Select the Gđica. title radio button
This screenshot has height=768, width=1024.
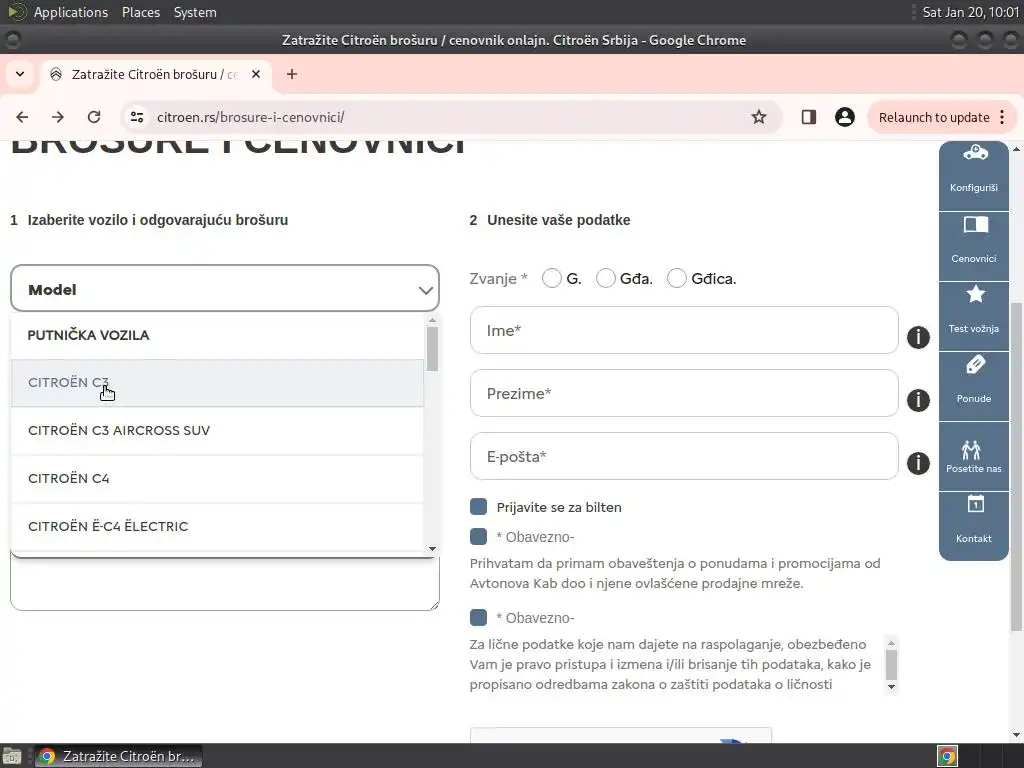pos(677,278)
